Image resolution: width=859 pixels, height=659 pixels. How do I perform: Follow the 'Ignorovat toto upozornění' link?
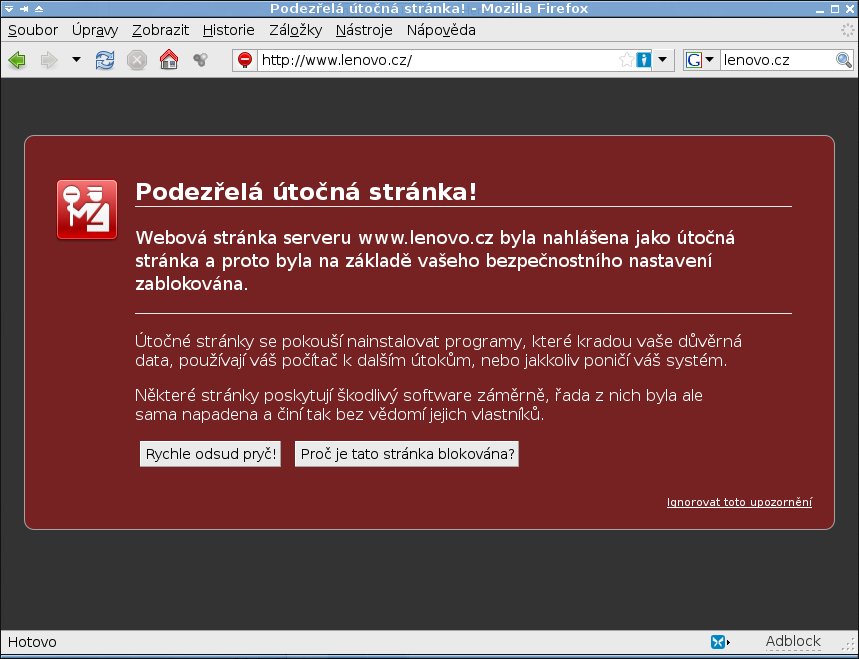pos(739,502)
